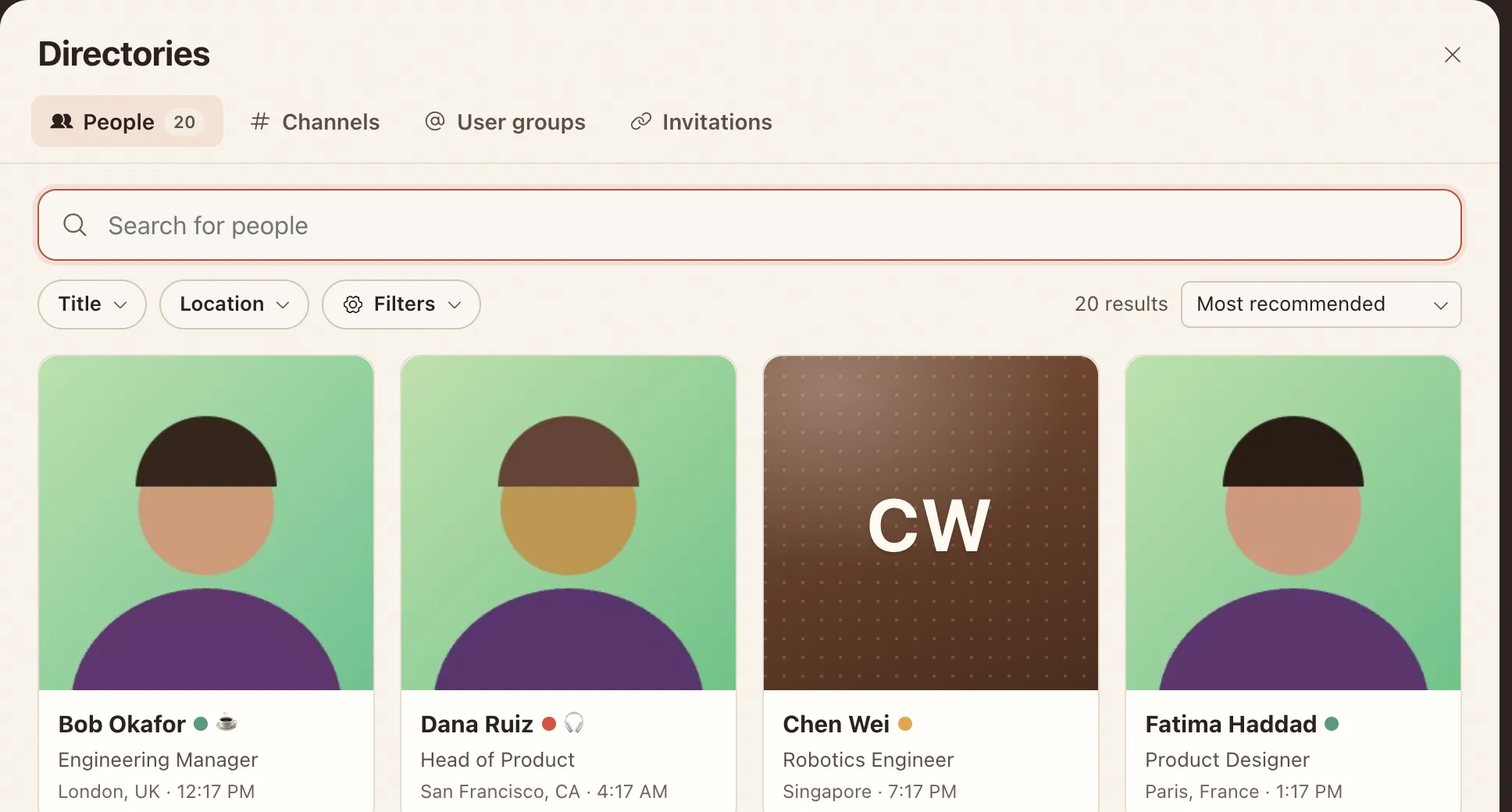Click the Robotics Engineer title text
This screenshot has width=1512, height=812.
tap(868, 760)
